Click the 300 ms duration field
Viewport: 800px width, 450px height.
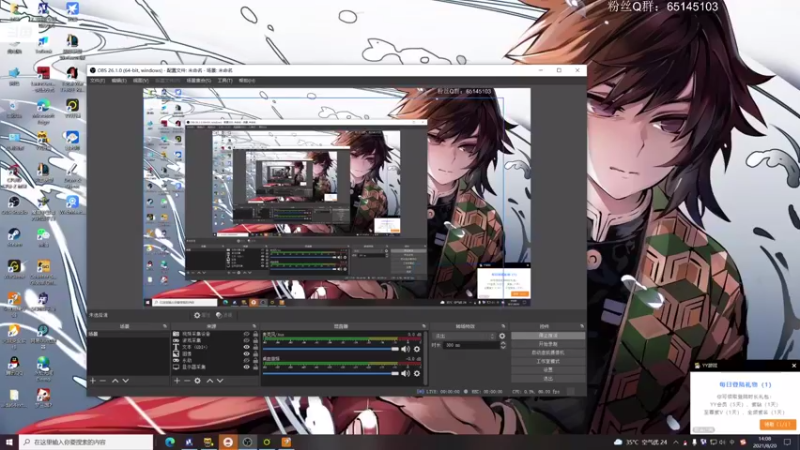click(x=469, y=345)
